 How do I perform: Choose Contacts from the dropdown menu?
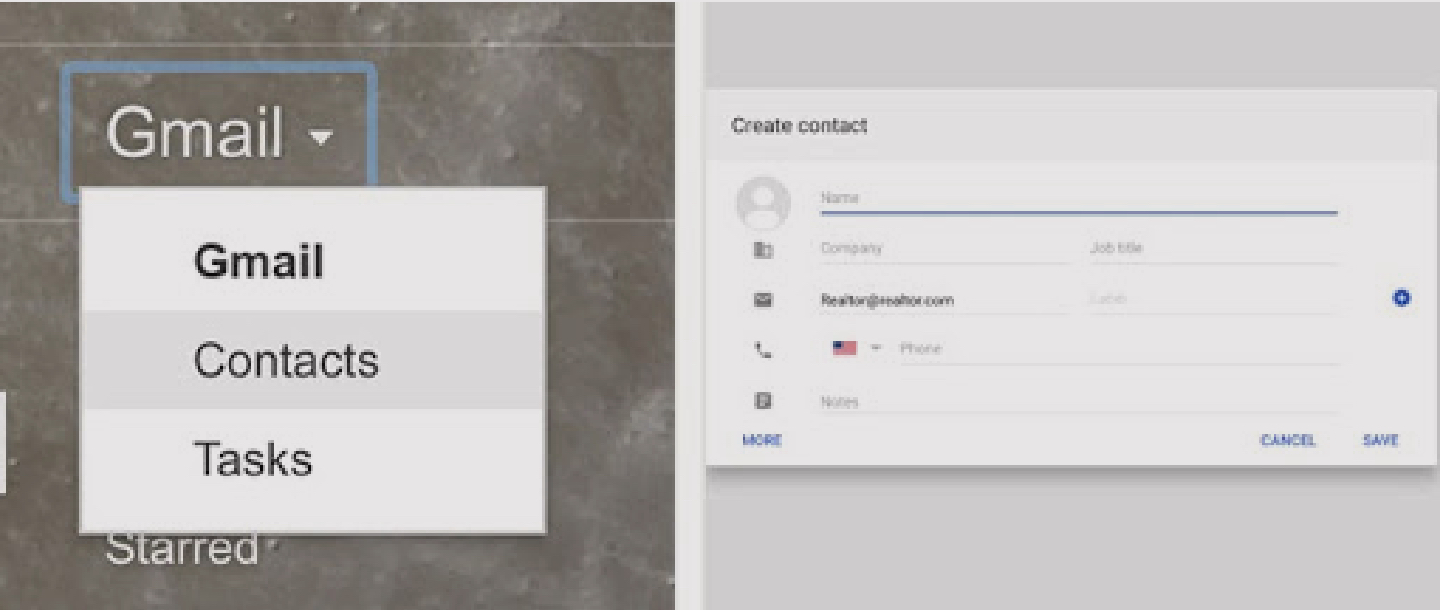(312, 360)
